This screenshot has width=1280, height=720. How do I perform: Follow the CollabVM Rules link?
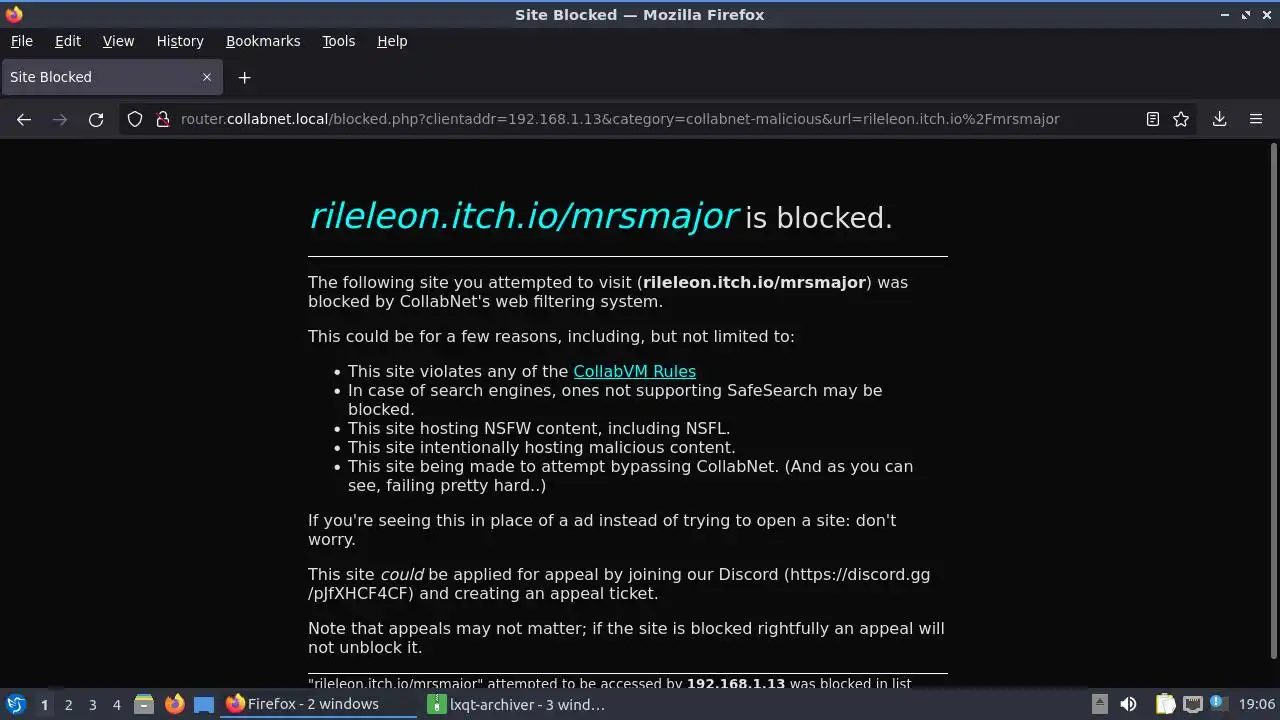634,371
